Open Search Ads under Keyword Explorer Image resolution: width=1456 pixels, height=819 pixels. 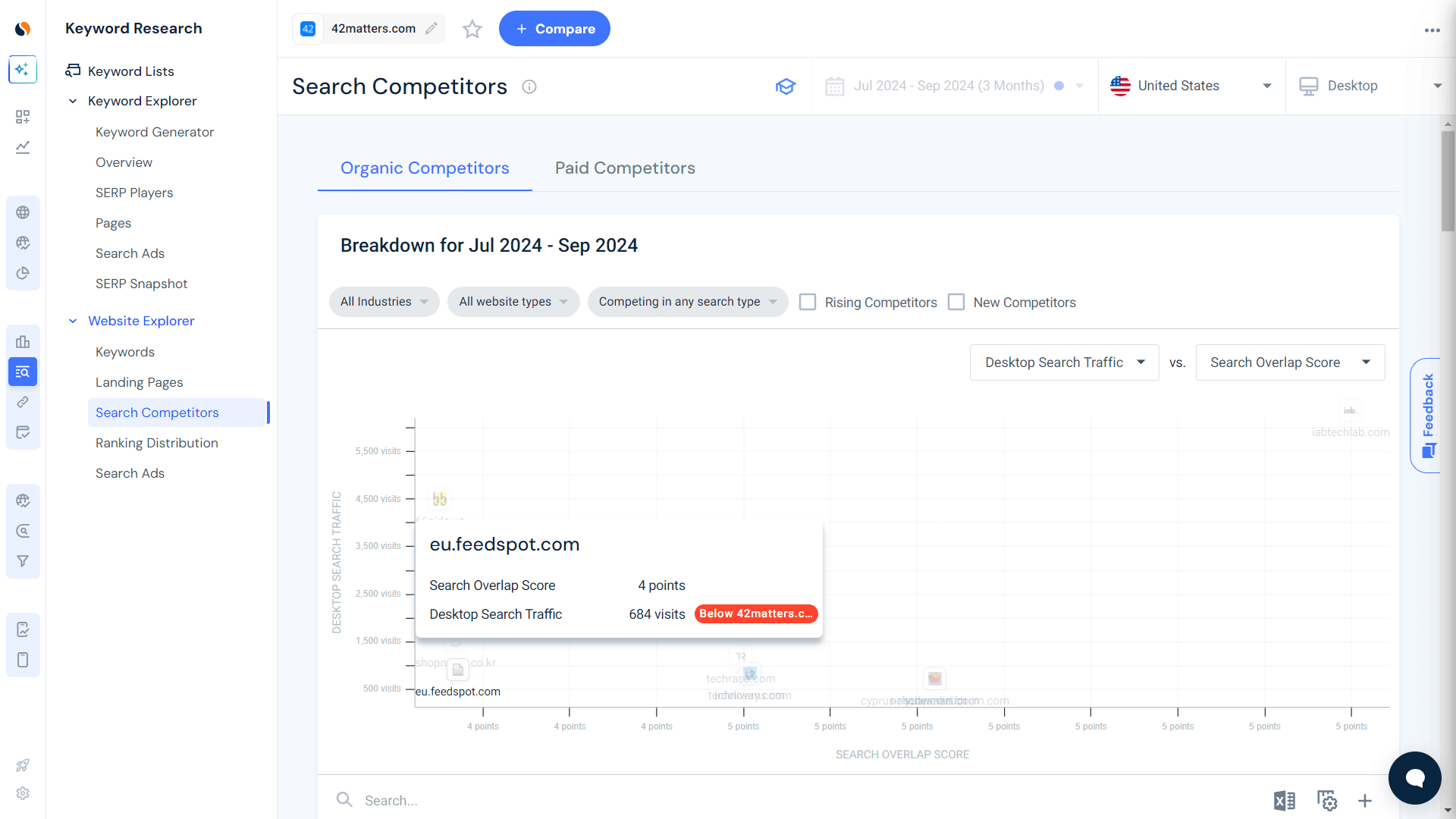pos(130,253)
